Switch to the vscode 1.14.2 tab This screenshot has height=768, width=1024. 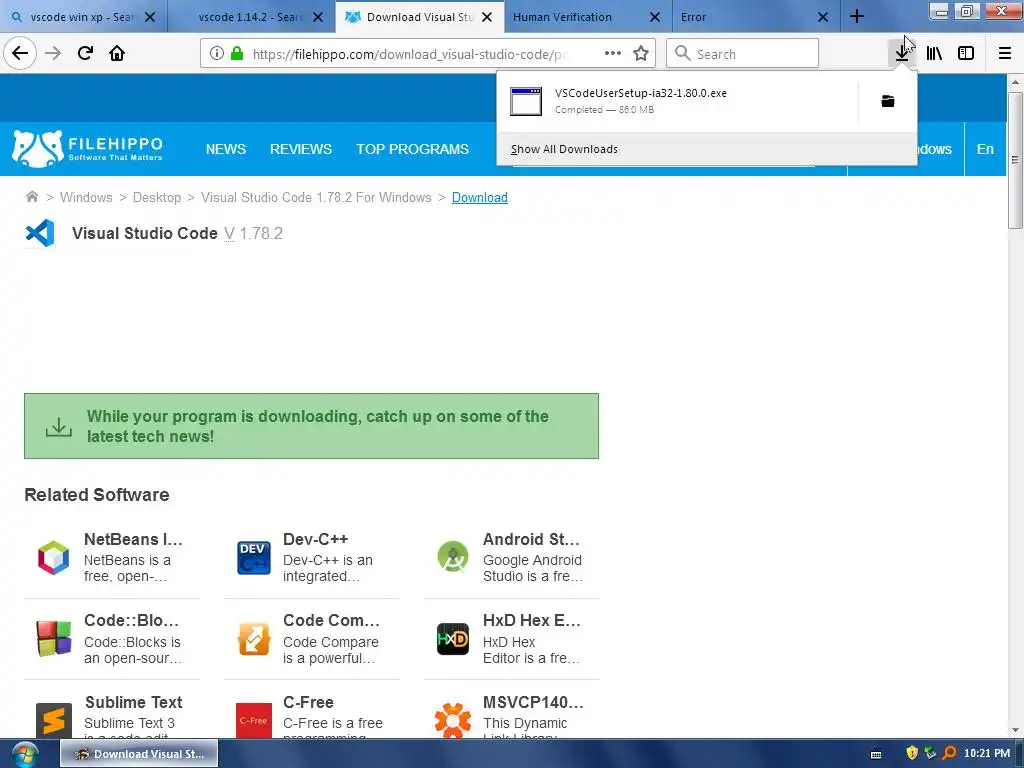coord(251,17)
